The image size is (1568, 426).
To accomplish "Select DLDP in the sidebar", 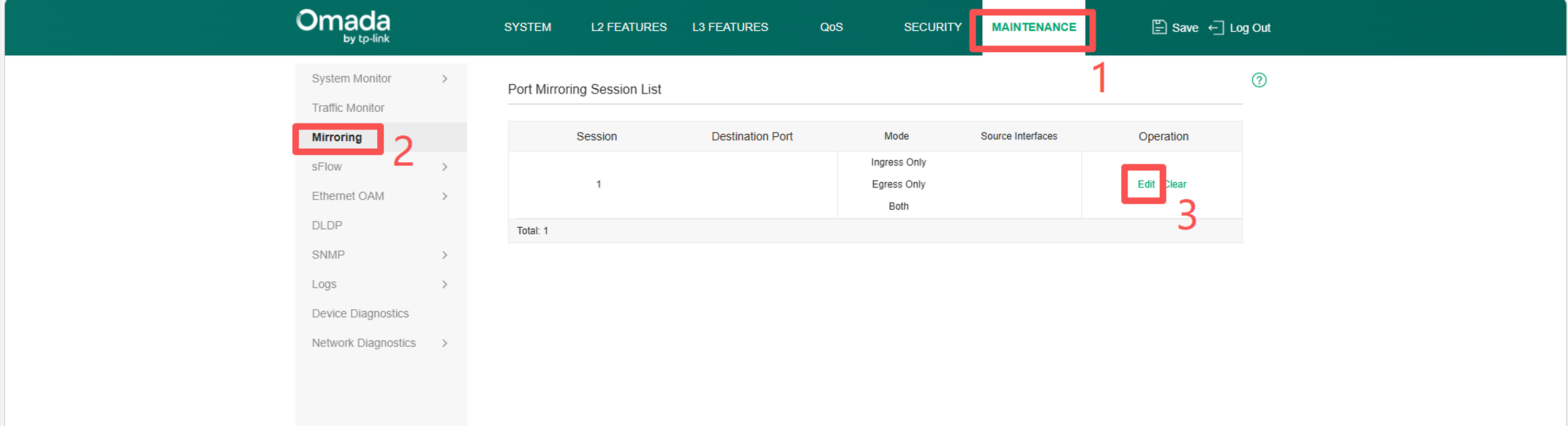I will 327,226.
